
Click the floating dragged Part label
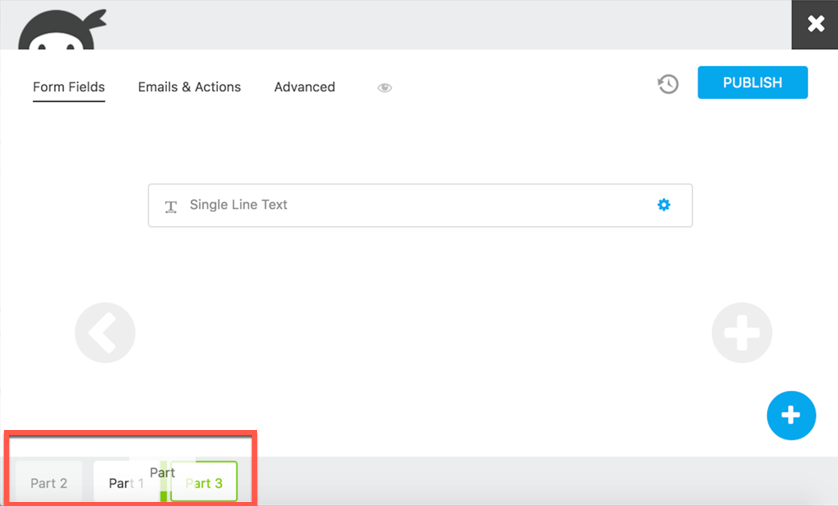[161, 472]
